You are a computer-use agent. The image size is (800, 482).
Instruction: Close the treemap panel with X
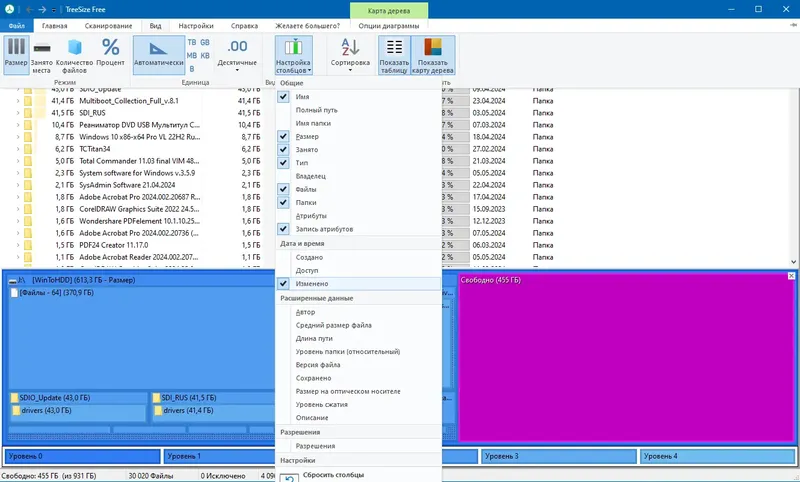pyautogui.click(x=791, y=276)
